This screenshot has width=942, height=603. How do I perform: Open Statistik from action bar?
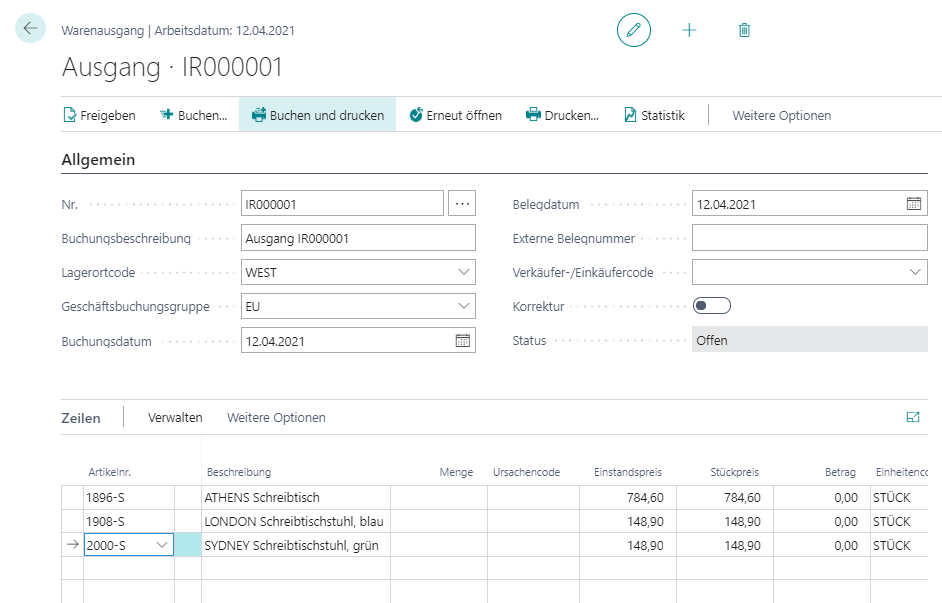point(654,115)
